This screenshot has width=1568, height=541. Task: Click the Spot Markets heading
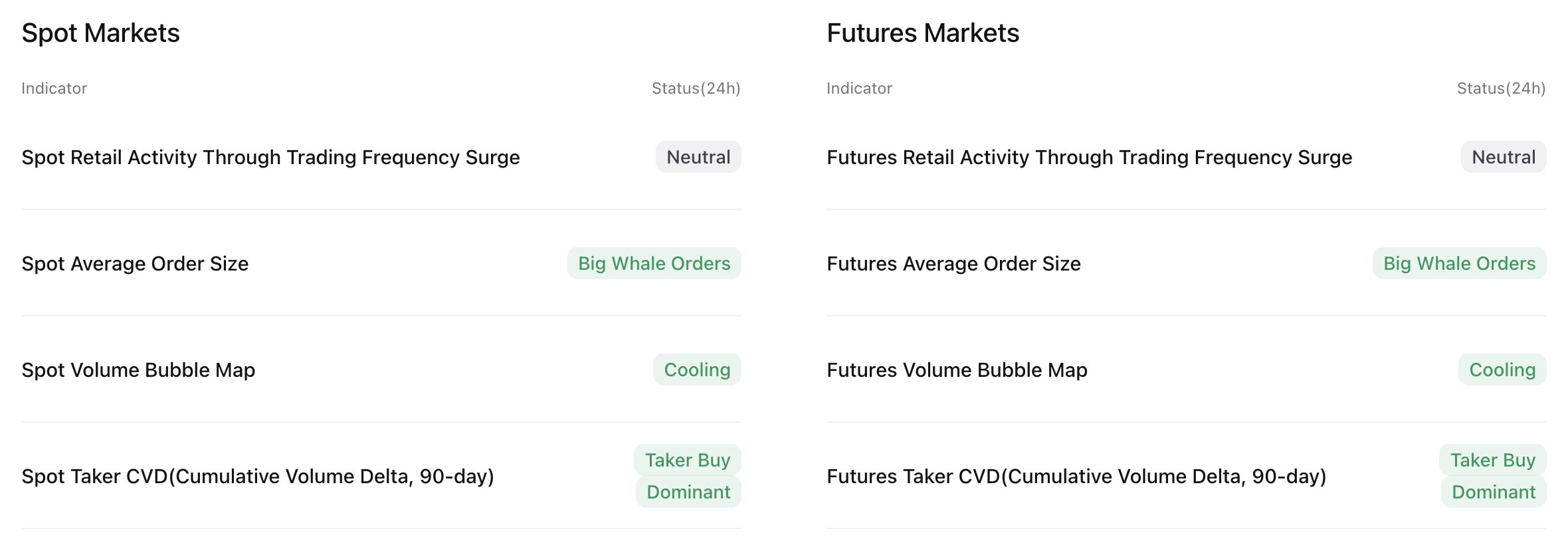tap(100, 33)
